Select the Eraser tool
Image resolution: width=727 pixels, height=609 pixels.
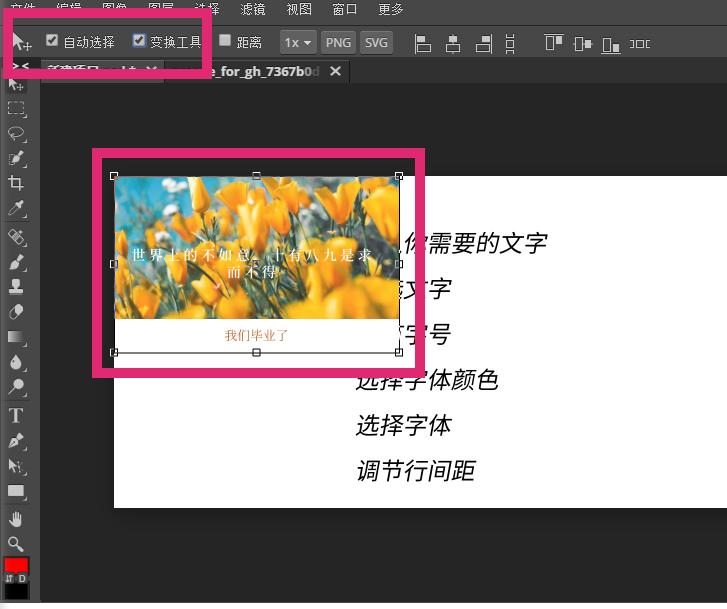pos(16,311)
